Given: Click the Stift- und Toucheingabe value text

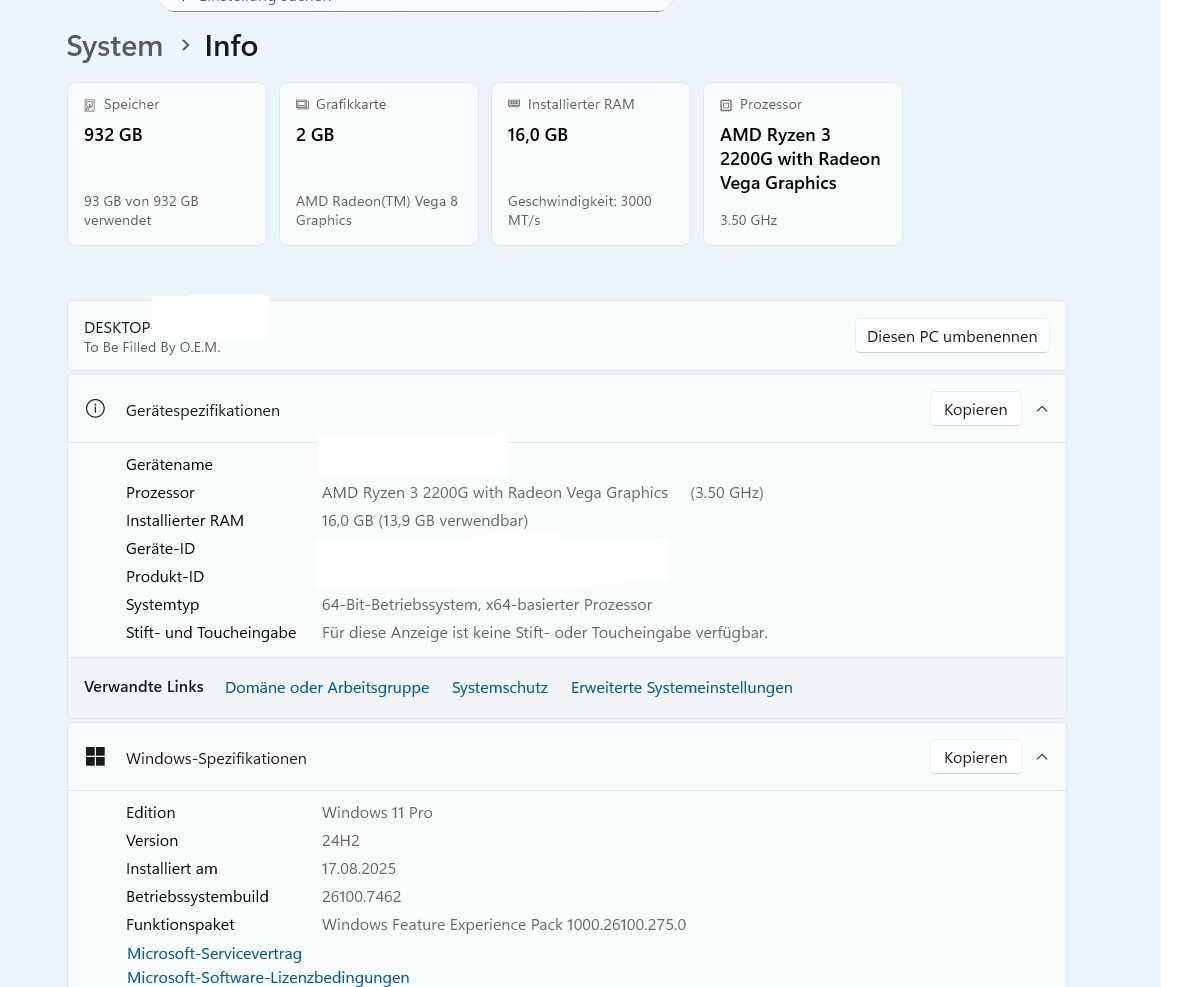Looking at the screenshot, I should pos(545,633).
